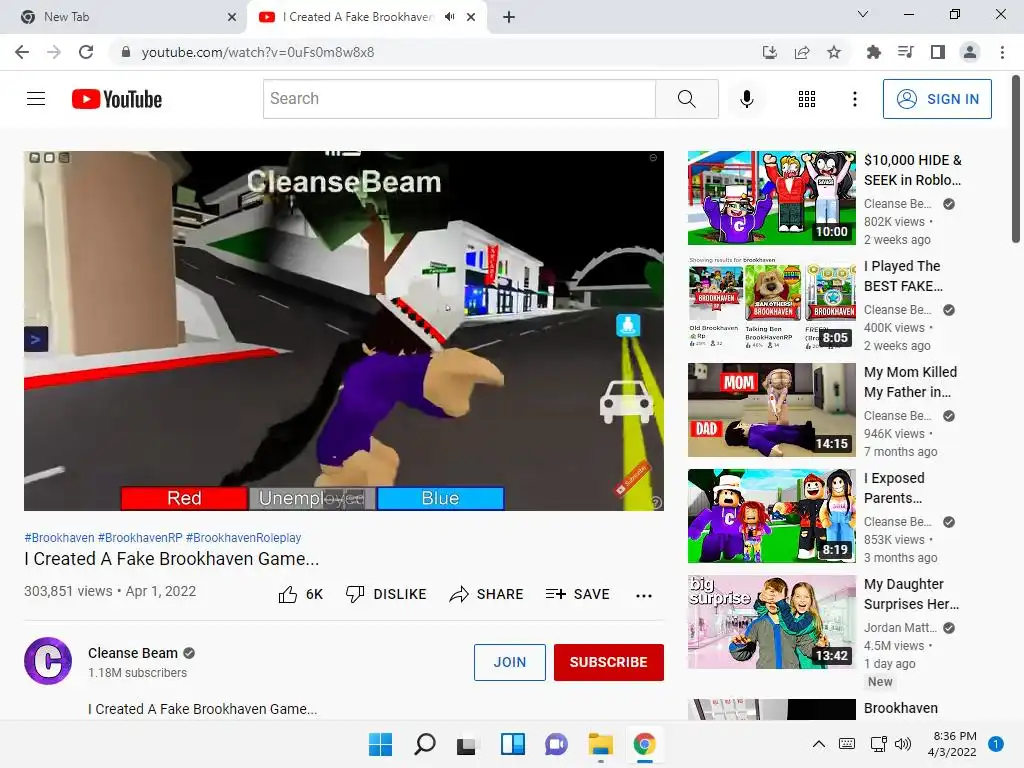Open the #Brookhaven hashtag link
The width and height of the screenshot is (1024, 768).
[59, 537]
